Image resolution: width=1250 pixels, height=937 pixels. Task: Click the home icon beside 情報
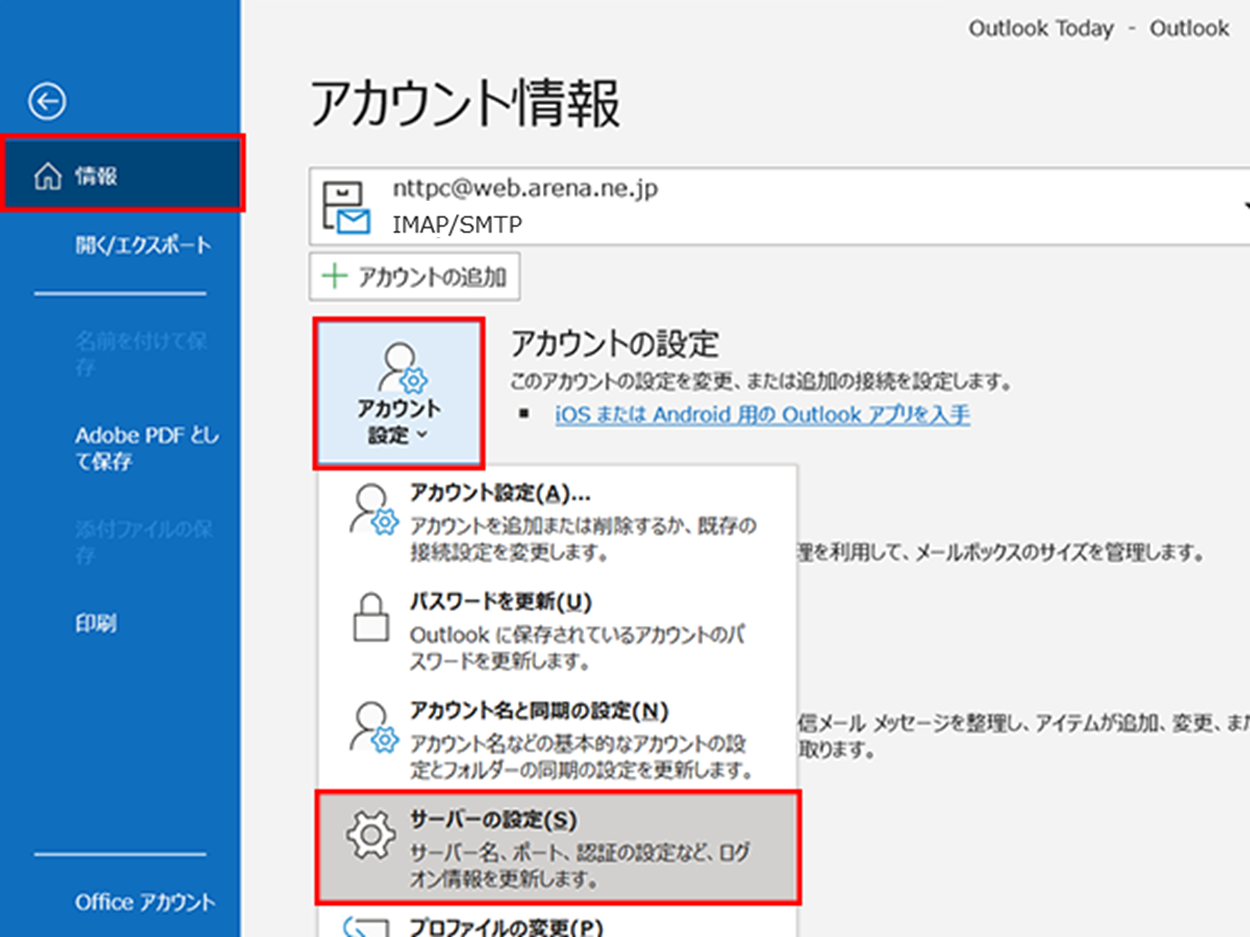(47, 177)
